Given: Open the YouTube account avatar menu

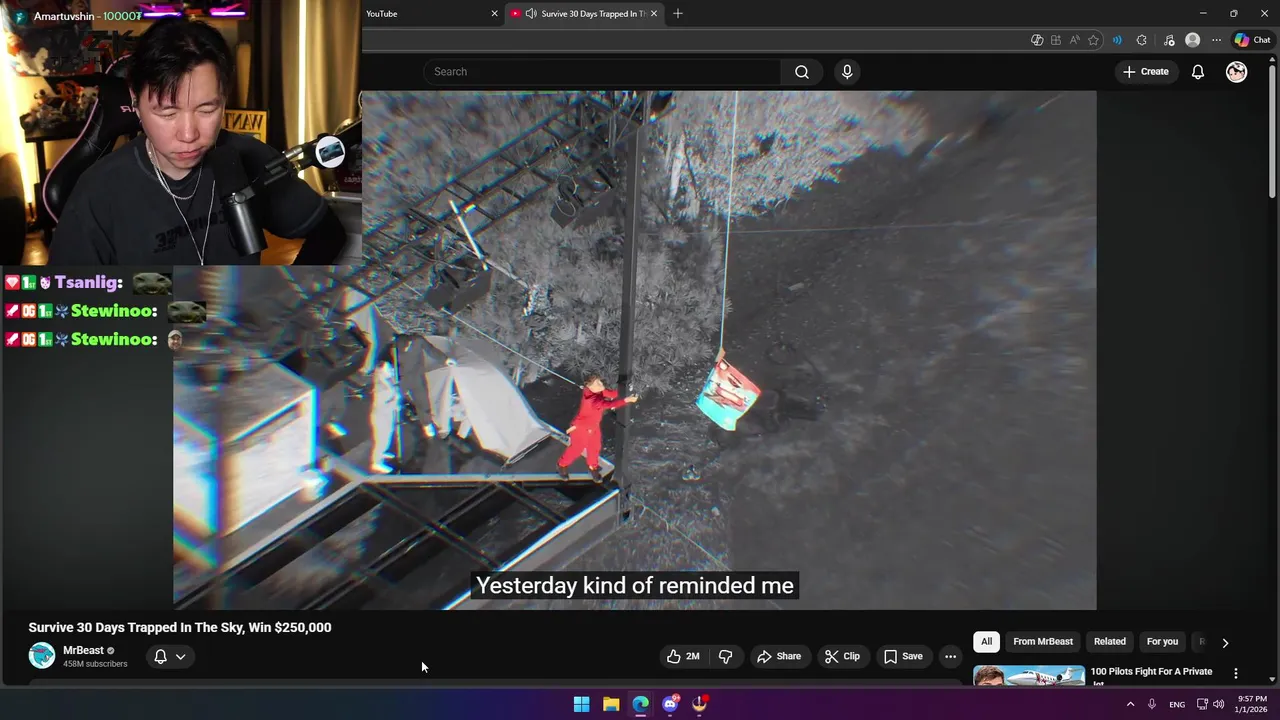Looking at the screenshot, I should coord(1237,72).
